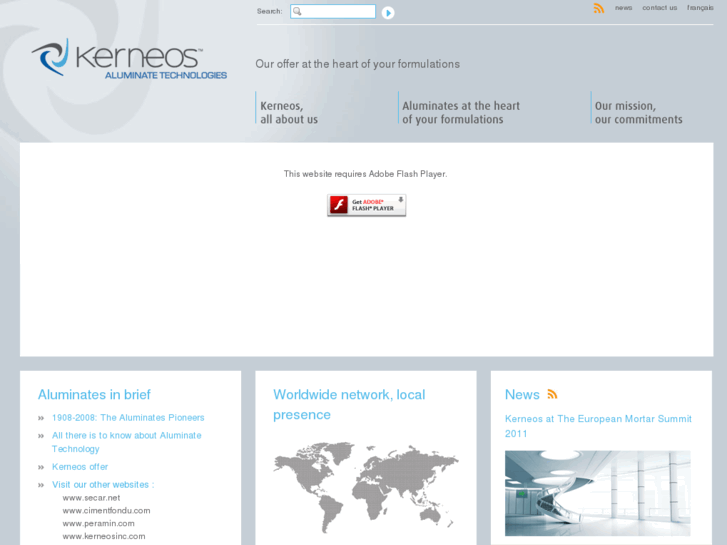
Task: Open the news link in top bar
Action: (x=623, y=8)
